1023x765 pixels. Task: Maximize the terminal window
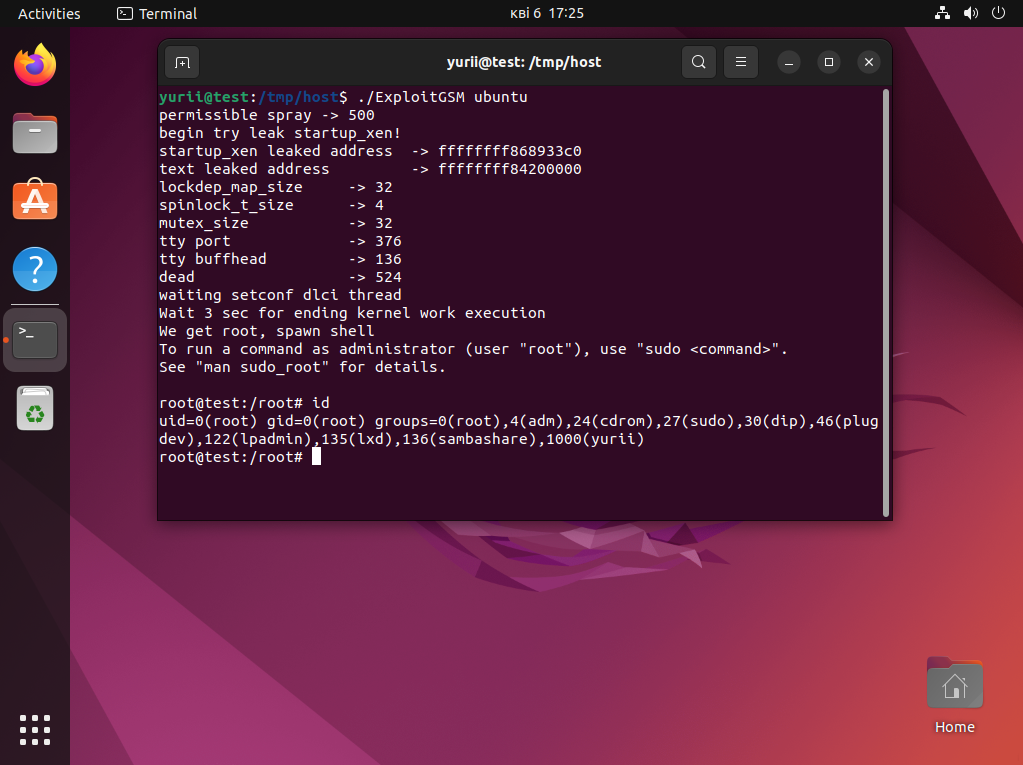coord(829,62)
